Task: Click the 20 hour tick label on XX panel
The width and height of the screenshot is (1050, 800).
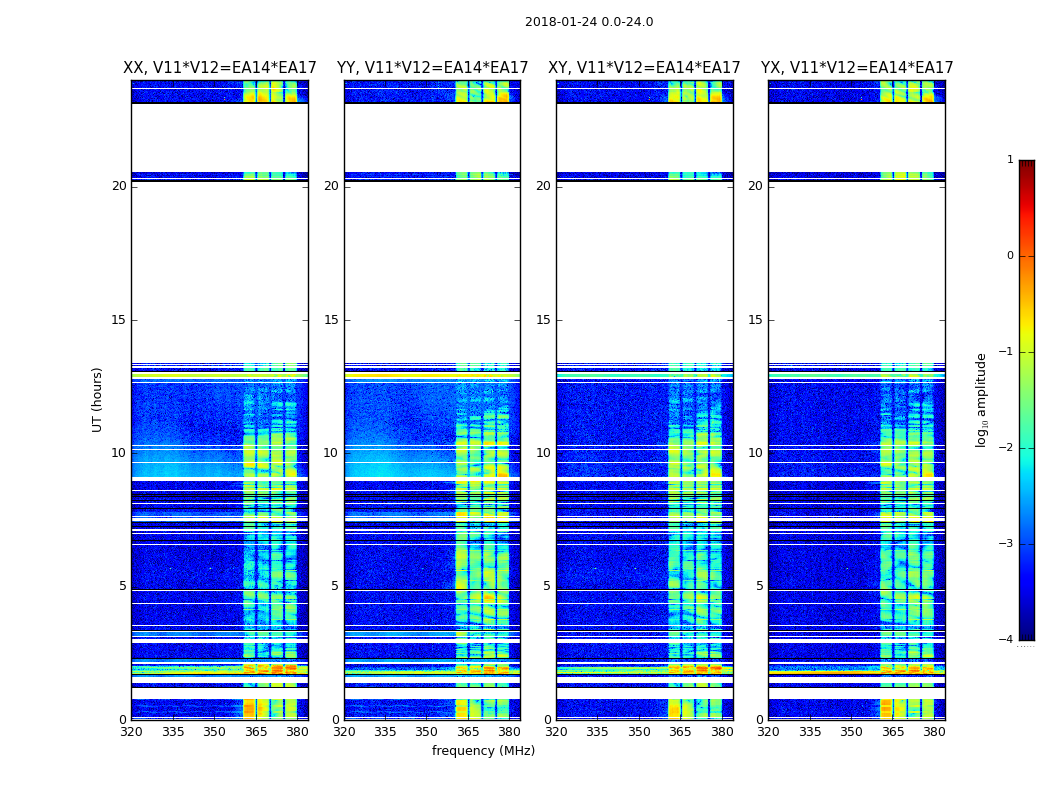Action: [x=119, y=186]
